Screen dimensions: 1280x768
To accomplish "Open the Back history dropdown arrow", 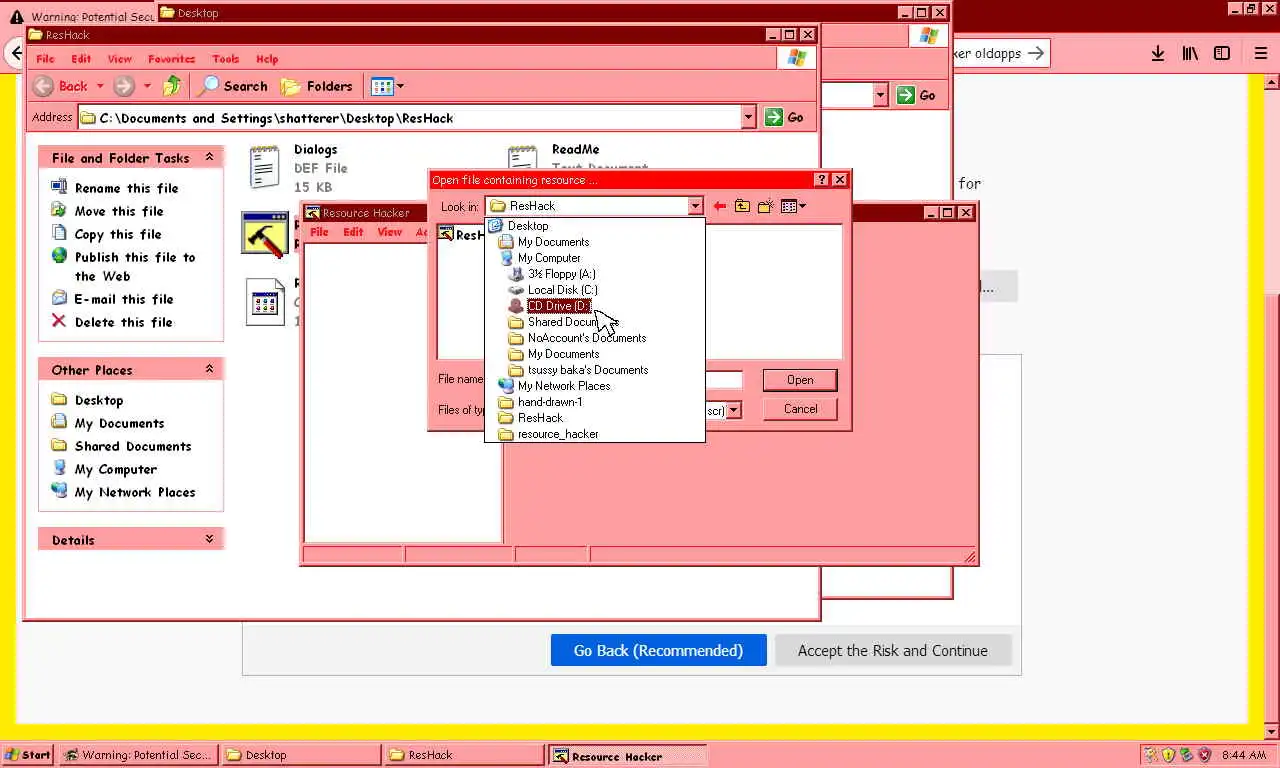I will point(100,86).
